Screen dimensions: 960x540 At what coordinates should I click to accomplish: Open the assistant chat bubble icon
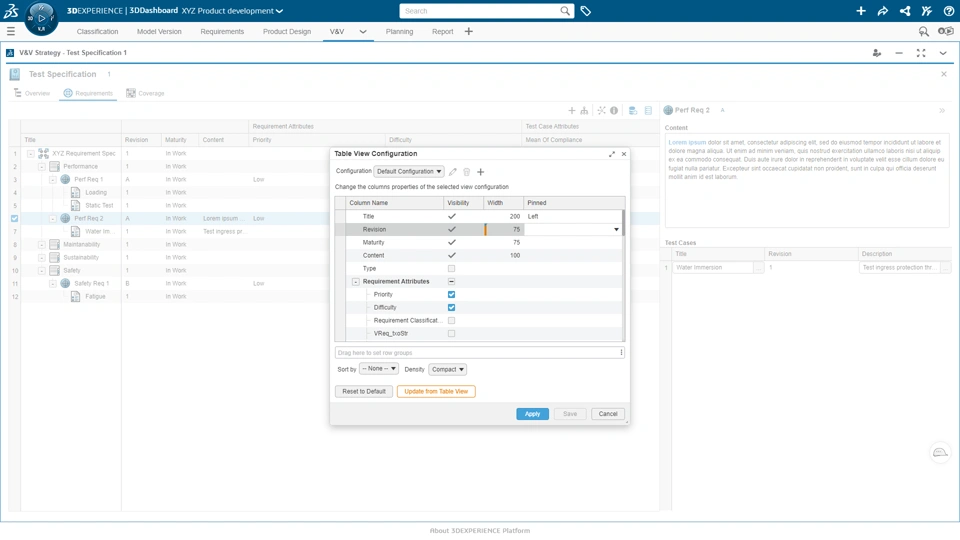[940, 453]
